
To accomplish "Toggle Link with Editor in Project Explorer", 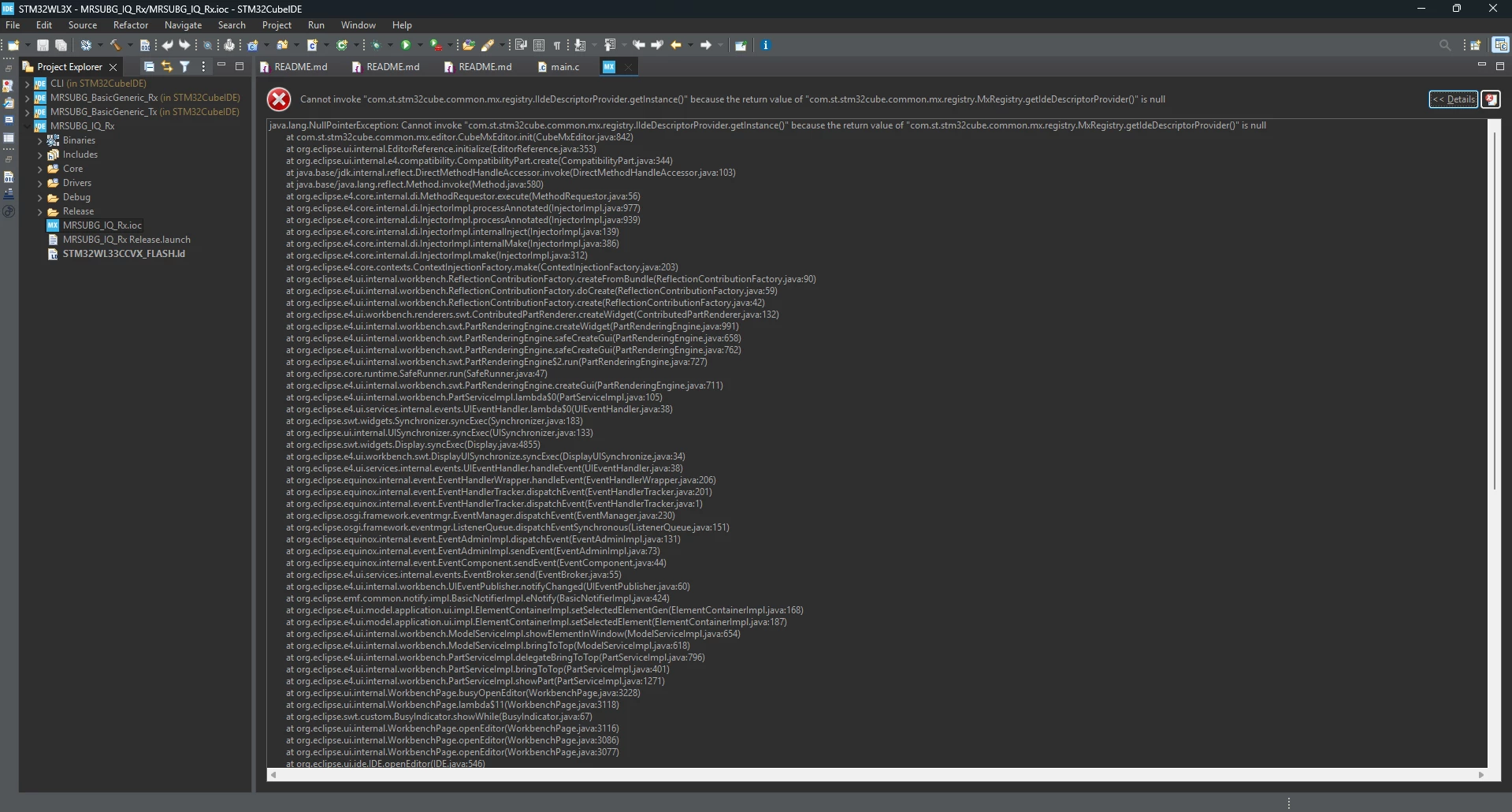I will point(166,66).
